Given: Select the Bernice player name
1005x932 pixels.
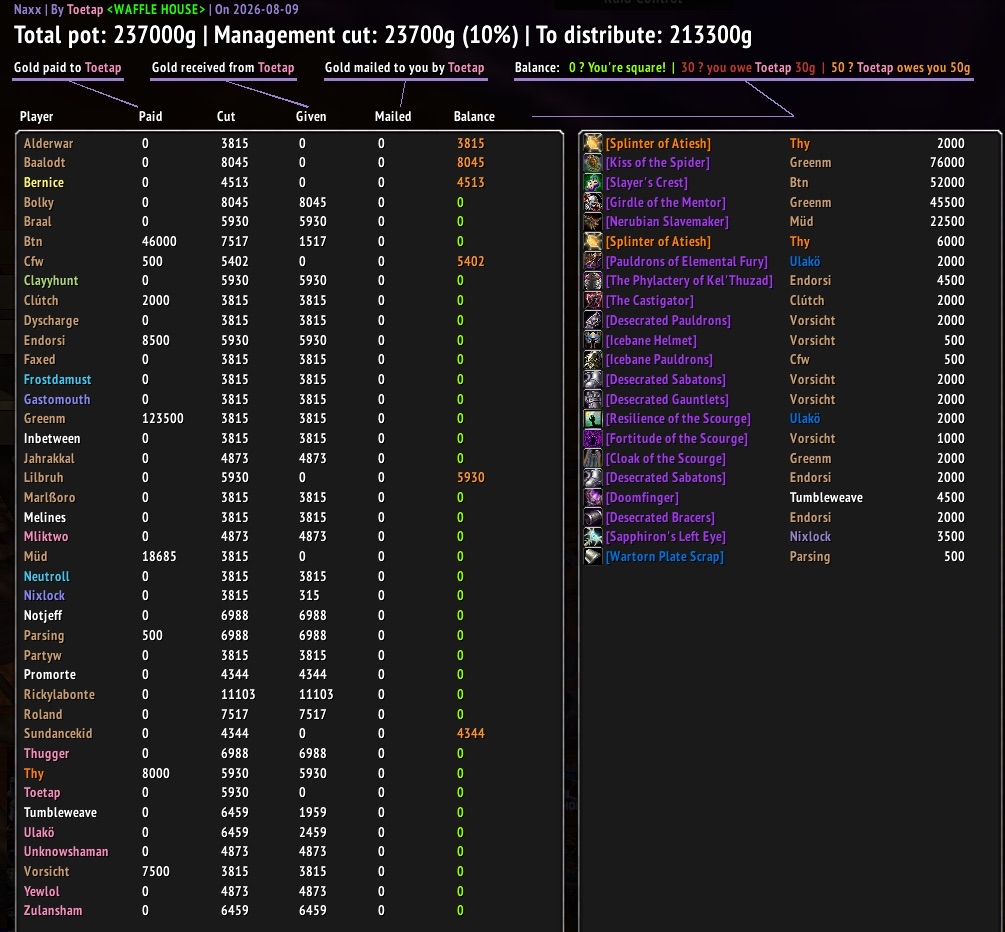Looking at the screenshot, I should [x=44, y=183].
